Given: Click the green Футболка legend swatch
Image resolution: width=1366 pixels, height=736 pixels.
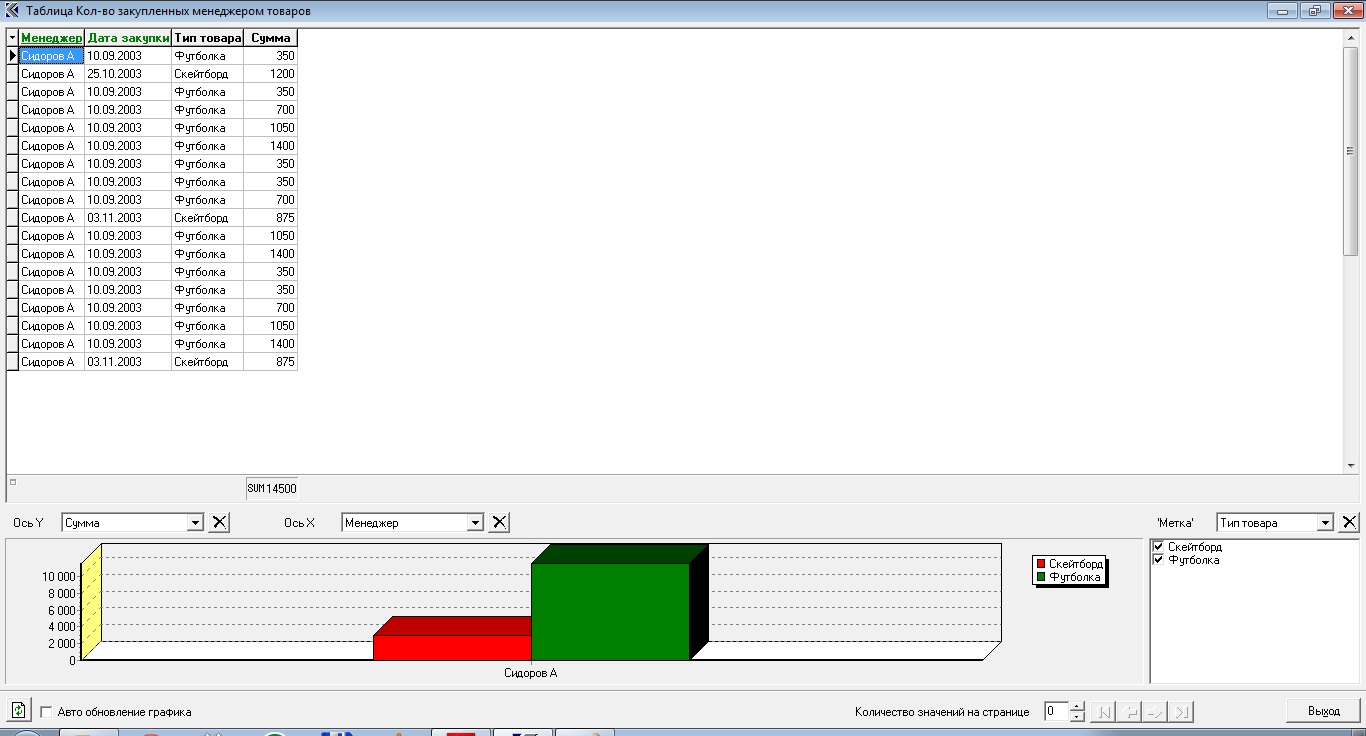Looking at the screenshot, I should [x=1041, y=577].
